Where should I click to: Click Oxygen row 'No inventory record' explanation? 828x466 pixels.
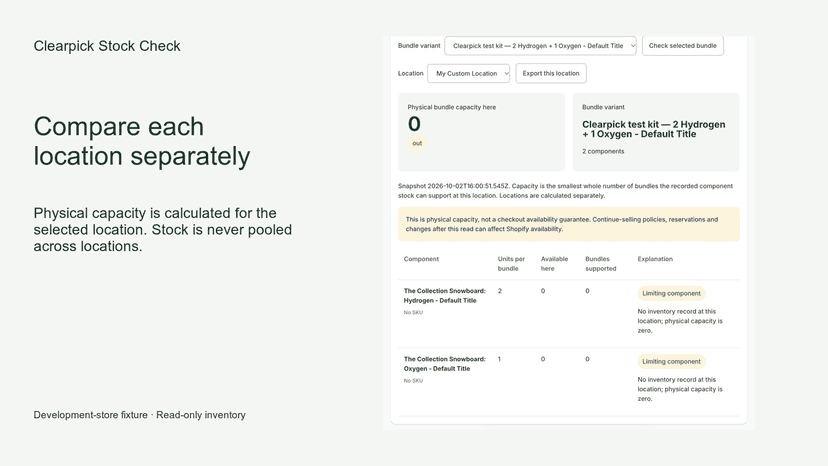tap(680, 389)
